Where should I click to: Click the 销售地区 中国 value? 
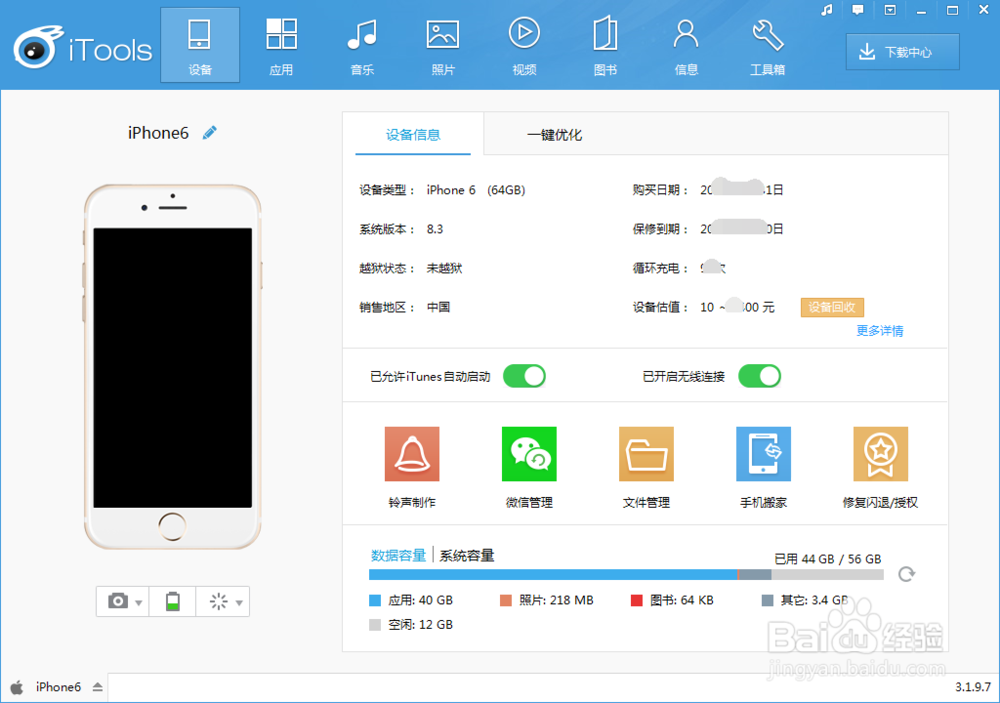pyautogui.click(x=439, y=307)
